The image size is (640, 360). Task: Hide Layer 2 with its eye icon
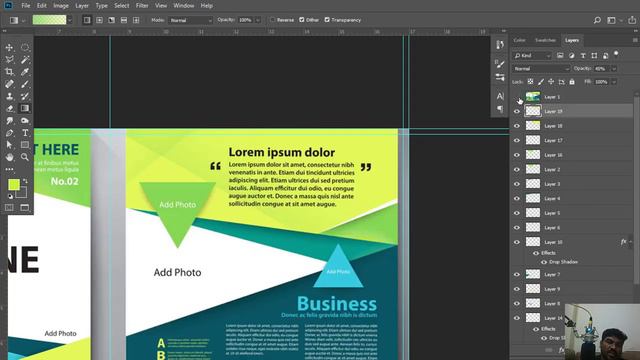[517, 169]
